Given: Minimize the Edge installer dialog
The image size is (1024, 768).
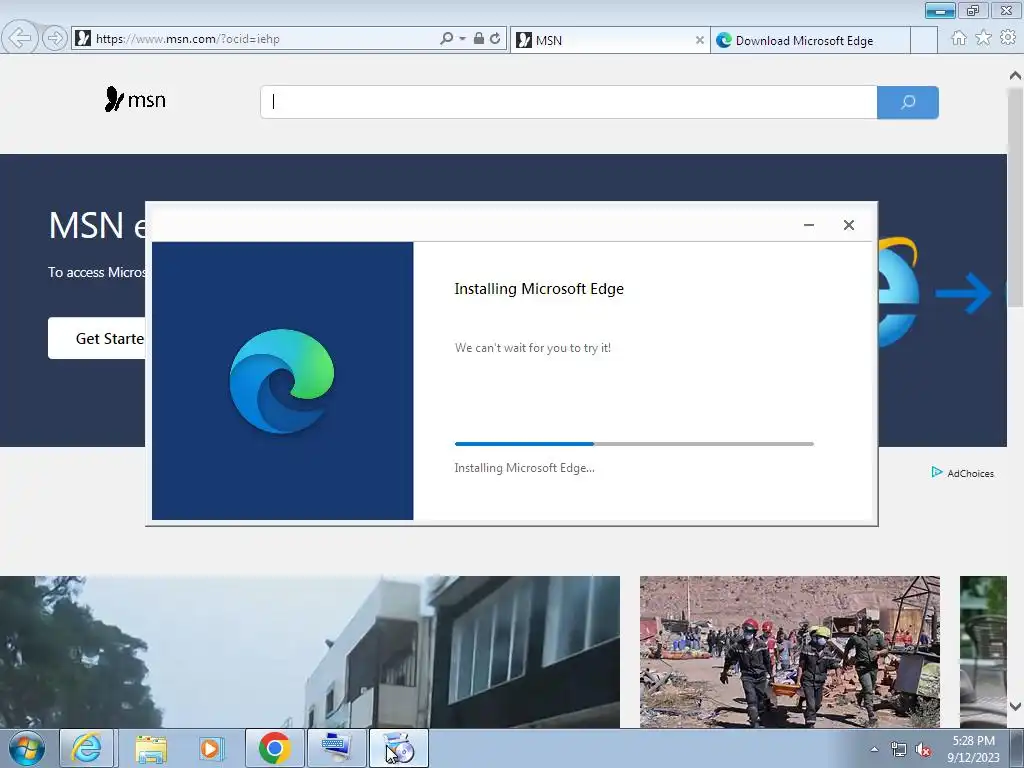Looking at the screenshot, I should [x=808, y=225].
